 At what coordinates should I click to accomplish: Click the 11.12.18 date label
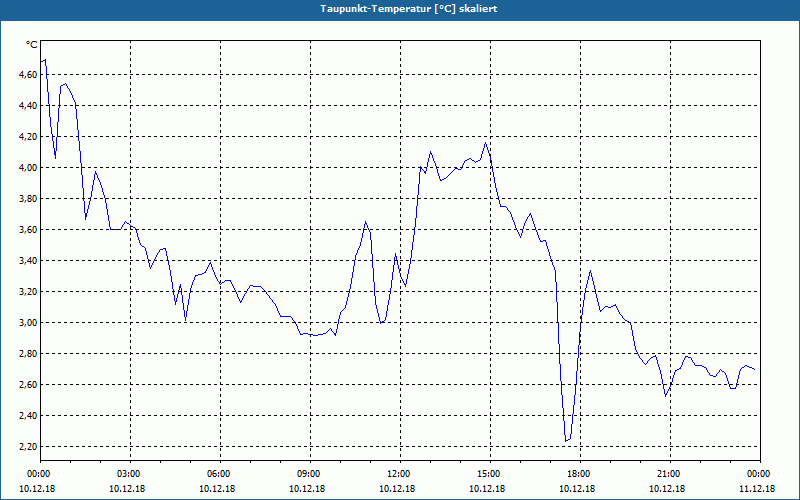coord(757,489)
